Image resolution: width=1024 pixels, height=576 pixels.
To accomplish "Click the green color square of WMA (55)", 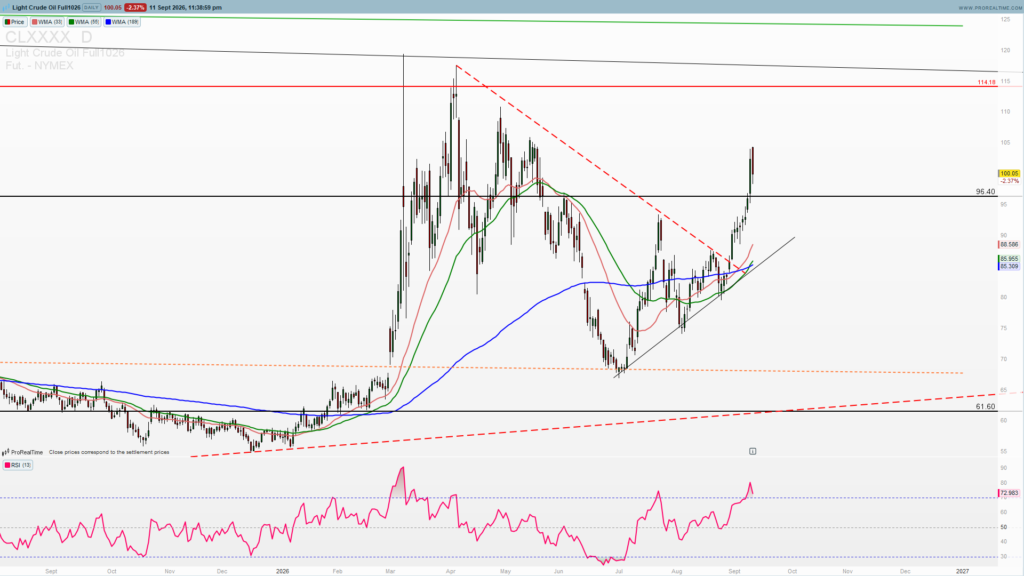I will (x=72, y=22).
